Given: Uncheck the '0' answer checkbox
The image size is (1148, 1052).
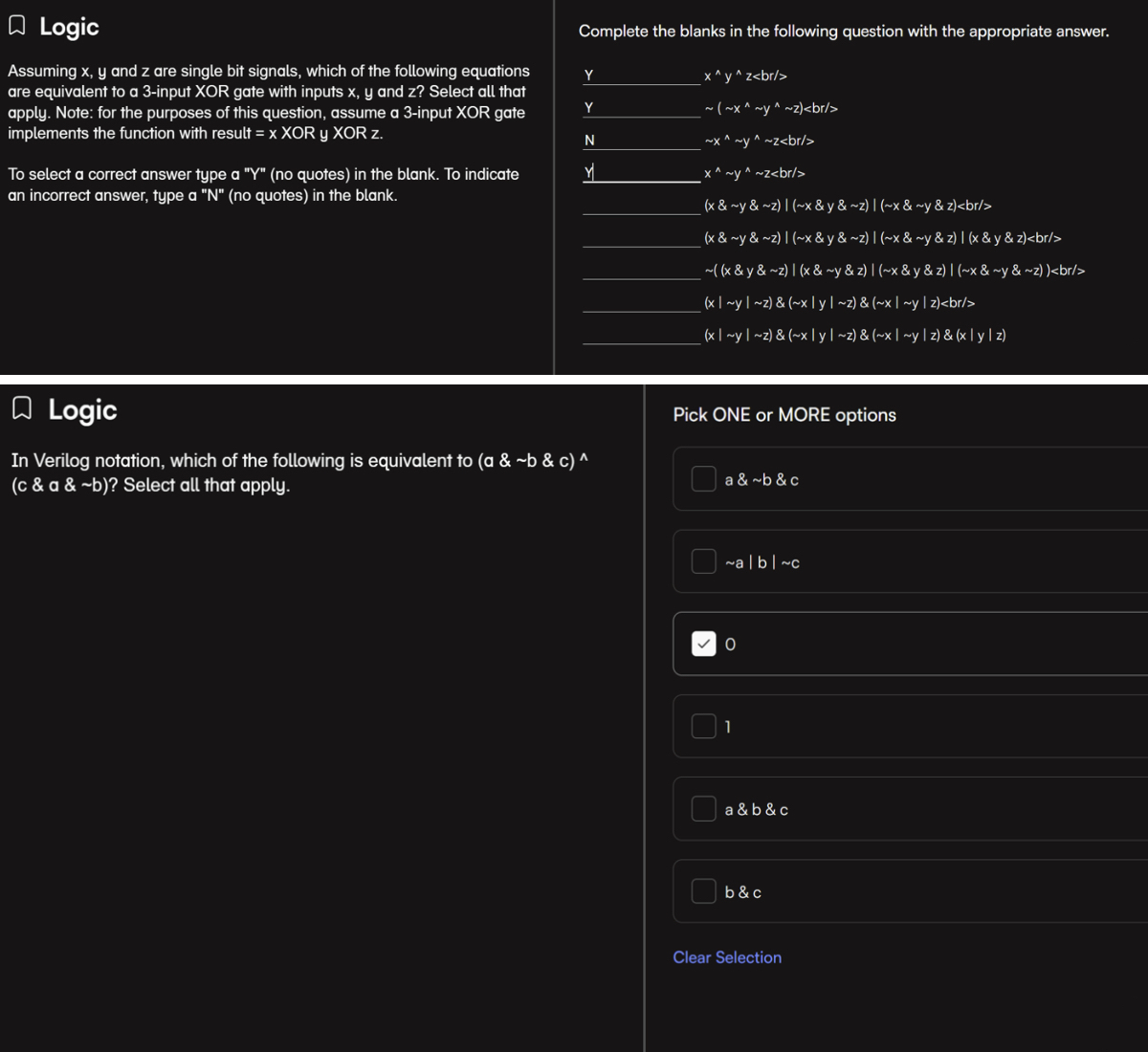Looking at the screenshot, I should (703, 644).
